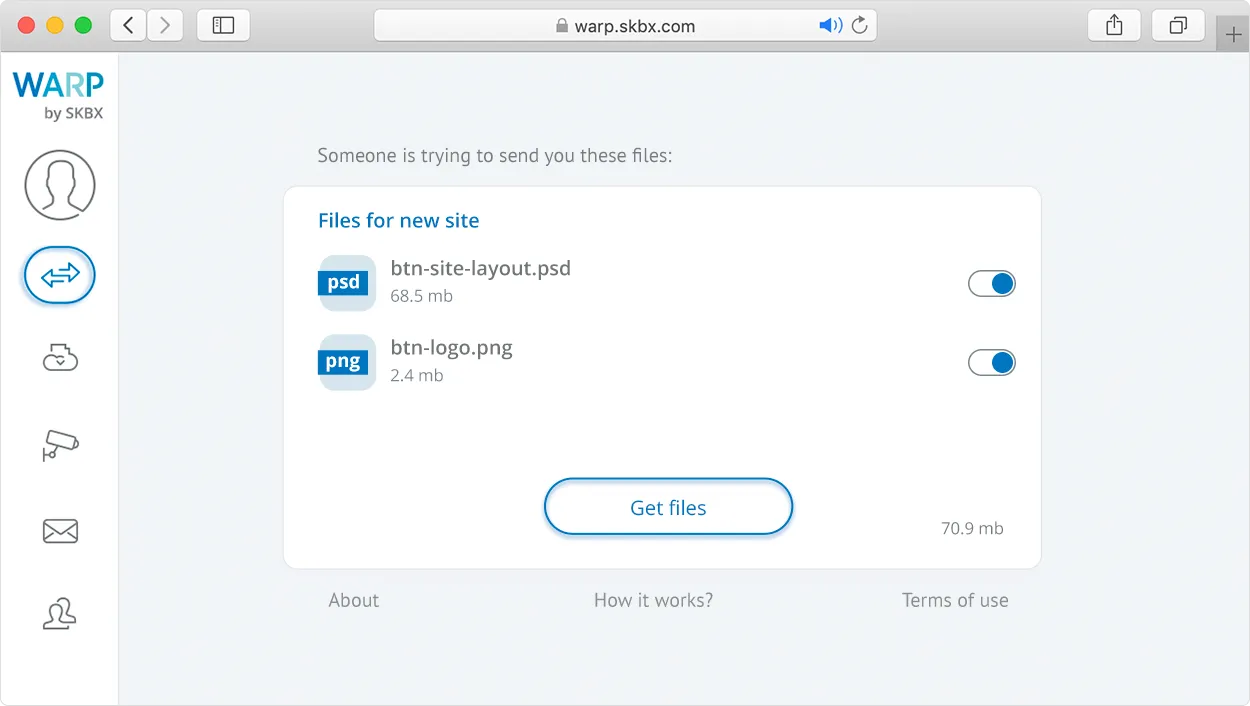This screenshot has height=706, width=1250.
Task: Click the psd file type icon
Action: pos(346,283)
